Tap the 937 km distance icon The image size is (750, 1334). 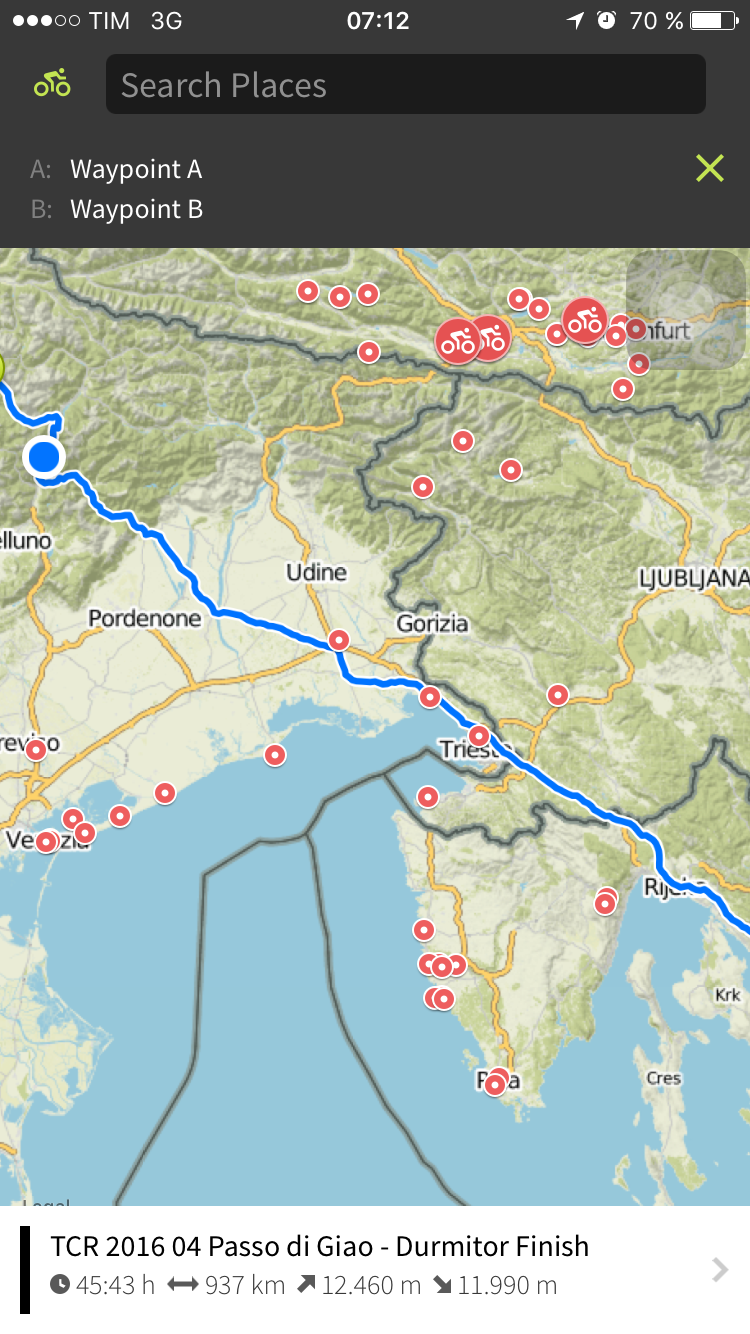[183, 1285]
